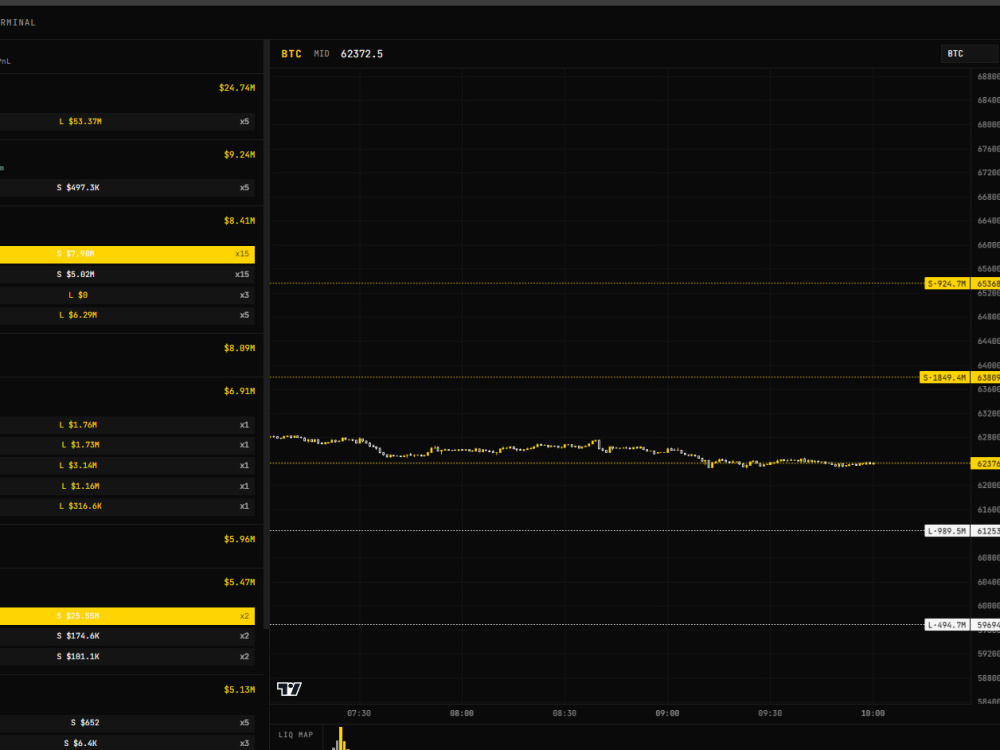Select the L $6.29M x5 position row
This screenshot has width=1000, height=750.
(x=128, y=315)
